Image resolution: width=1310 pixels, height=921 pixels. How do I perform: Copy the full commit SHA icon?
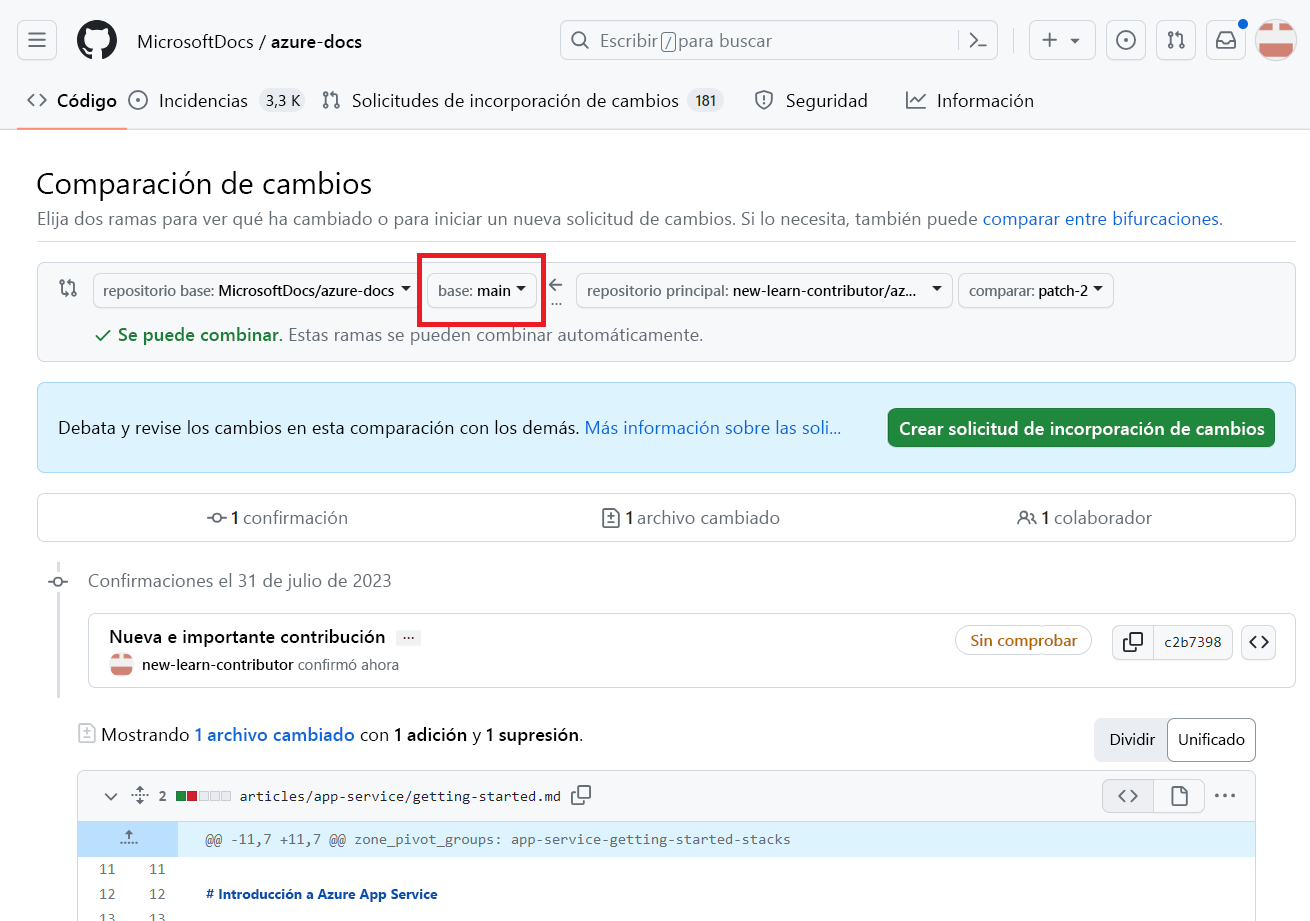pyautogui.click(x=1133, y=642)
